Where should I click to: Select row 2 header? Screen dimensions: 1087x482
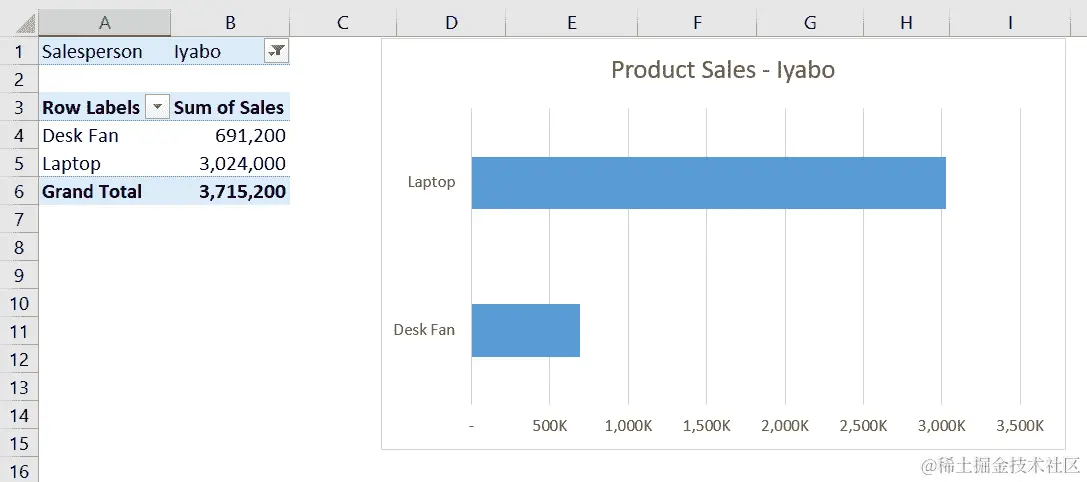point(19,79)
